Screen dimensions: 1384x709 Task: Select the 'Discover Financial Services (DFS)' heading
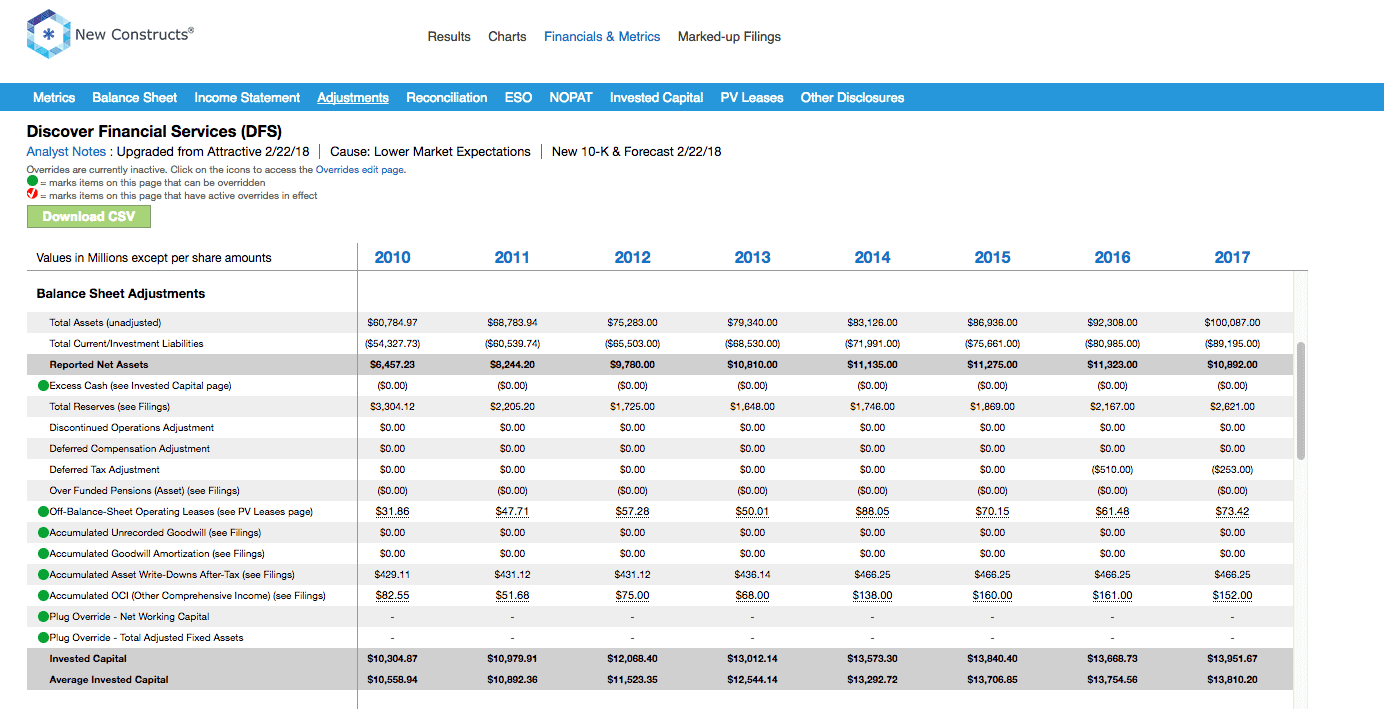click(154, 131)
